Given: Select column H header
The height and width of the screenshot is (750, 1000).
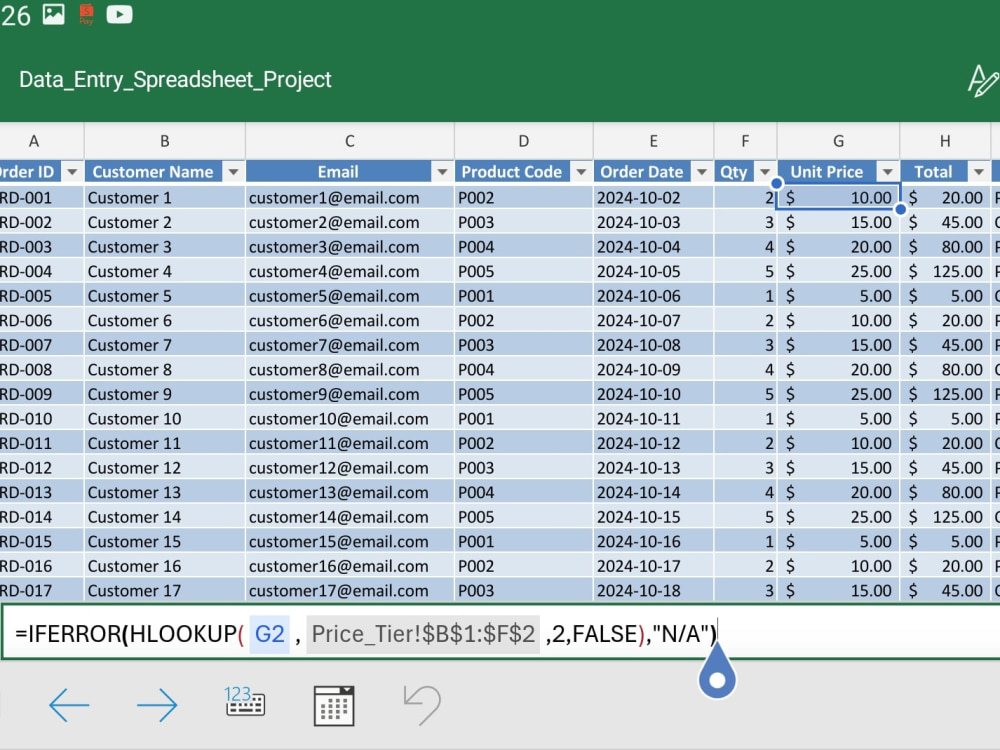Looking at the screenshot, I should [945, 141].
